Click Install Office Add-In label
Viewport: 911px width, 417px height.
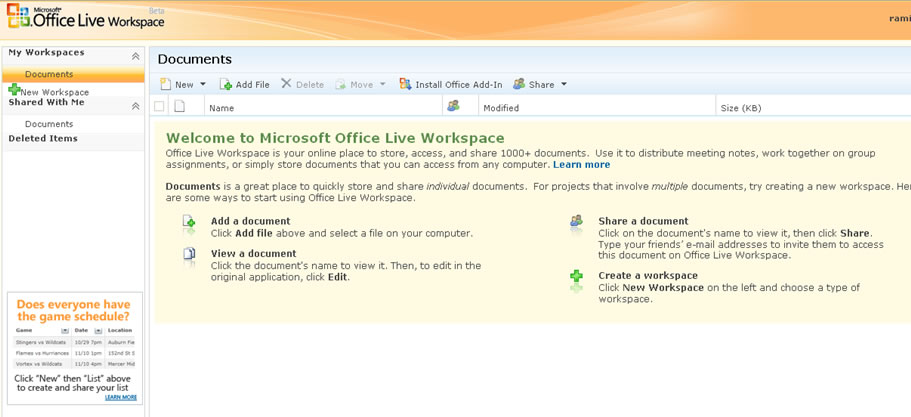click(459, 85)
